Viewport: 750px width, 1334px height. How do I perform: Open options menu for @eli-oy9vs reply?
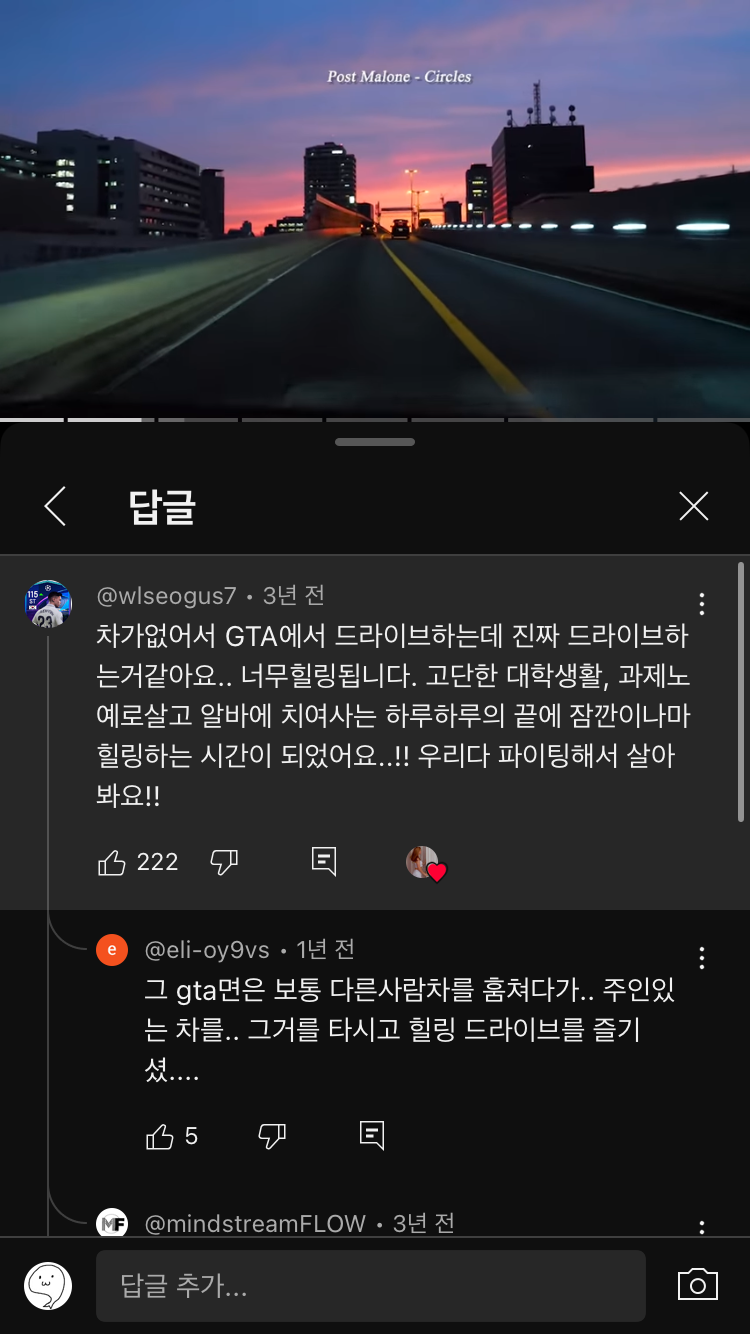click(x=702, y=958)
